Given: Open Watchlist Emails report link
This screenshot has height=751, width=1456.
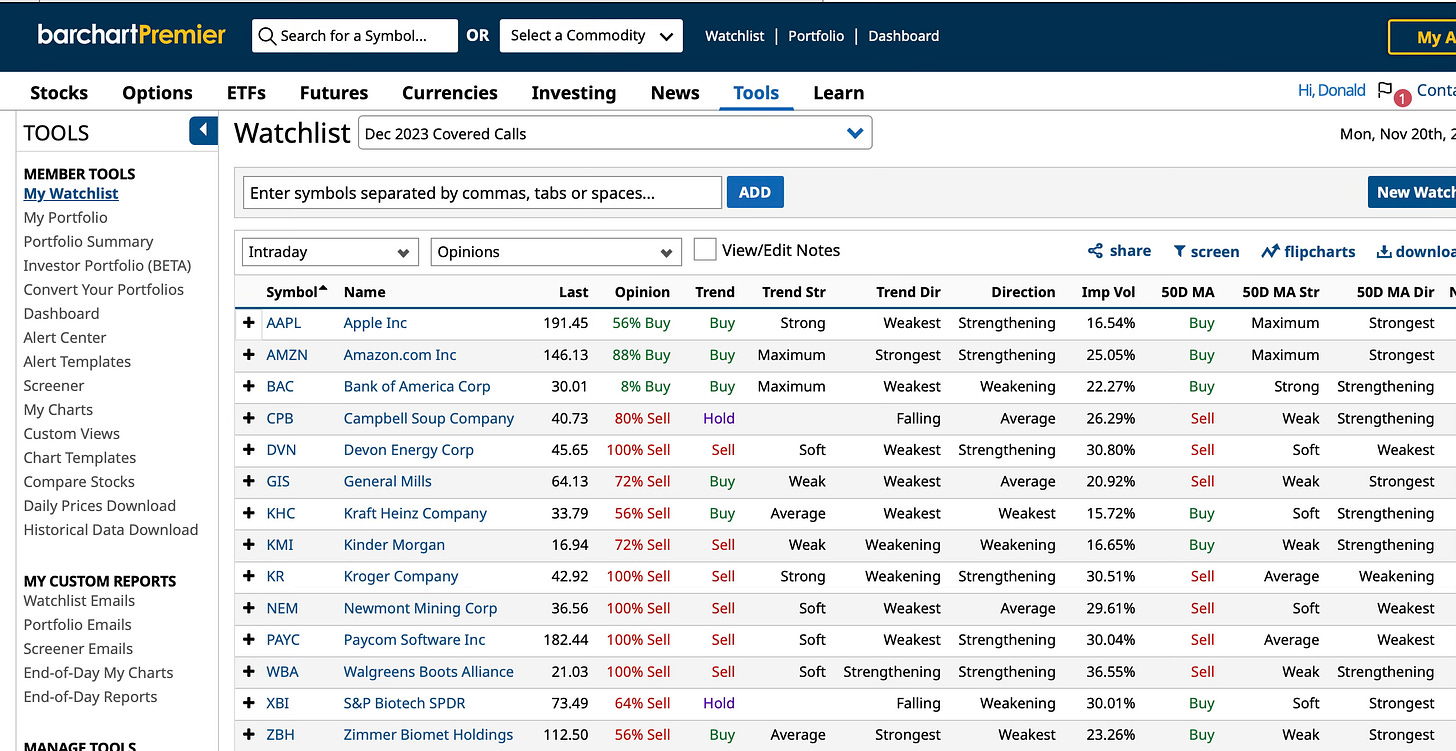Looking at the screenshot, I should tap(79, 600).
